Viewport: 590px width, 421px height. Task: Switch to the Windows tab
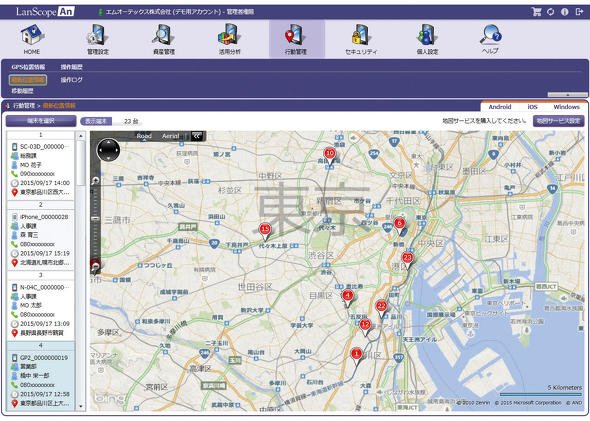point(566,107)
